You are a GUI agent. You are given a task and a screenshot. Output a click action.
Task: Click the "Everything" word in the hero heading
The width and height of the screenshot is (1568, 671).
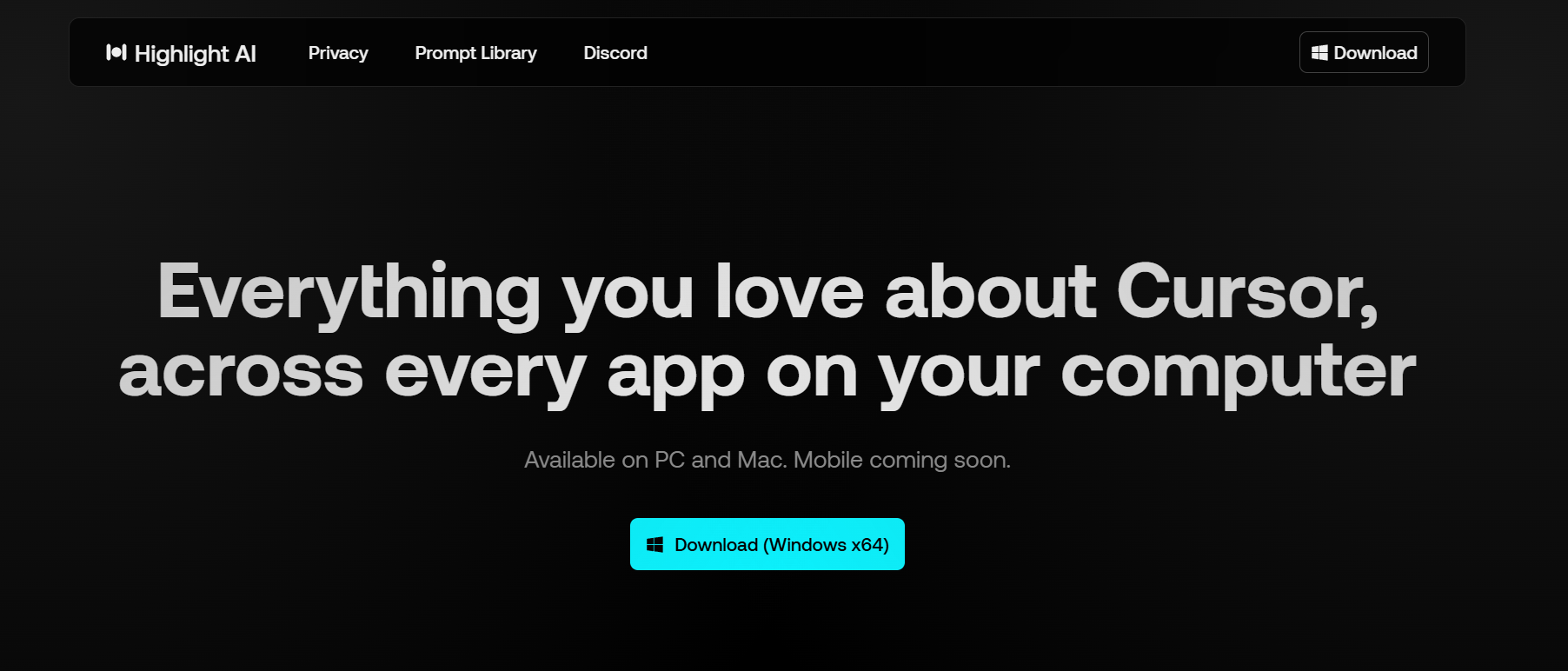(x=349, y=293)
